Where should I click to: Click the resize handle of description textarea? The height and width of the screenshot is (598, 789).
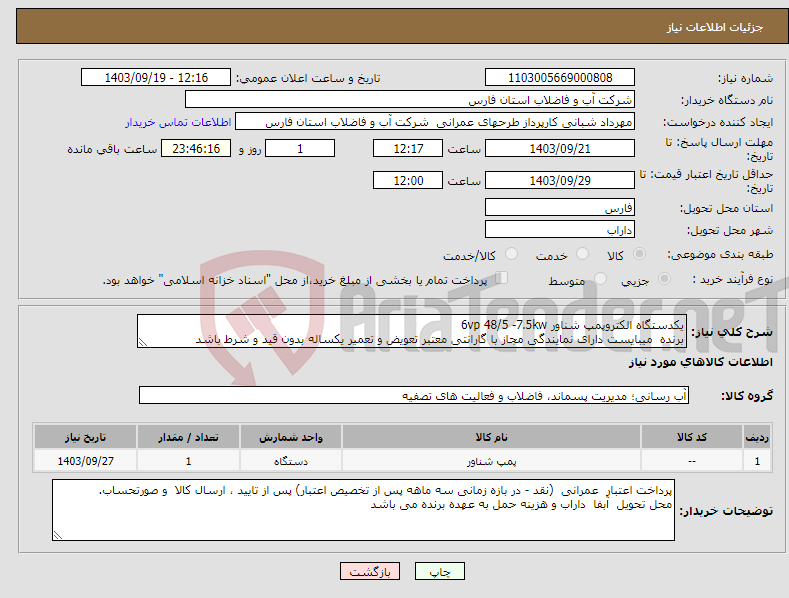143,342
